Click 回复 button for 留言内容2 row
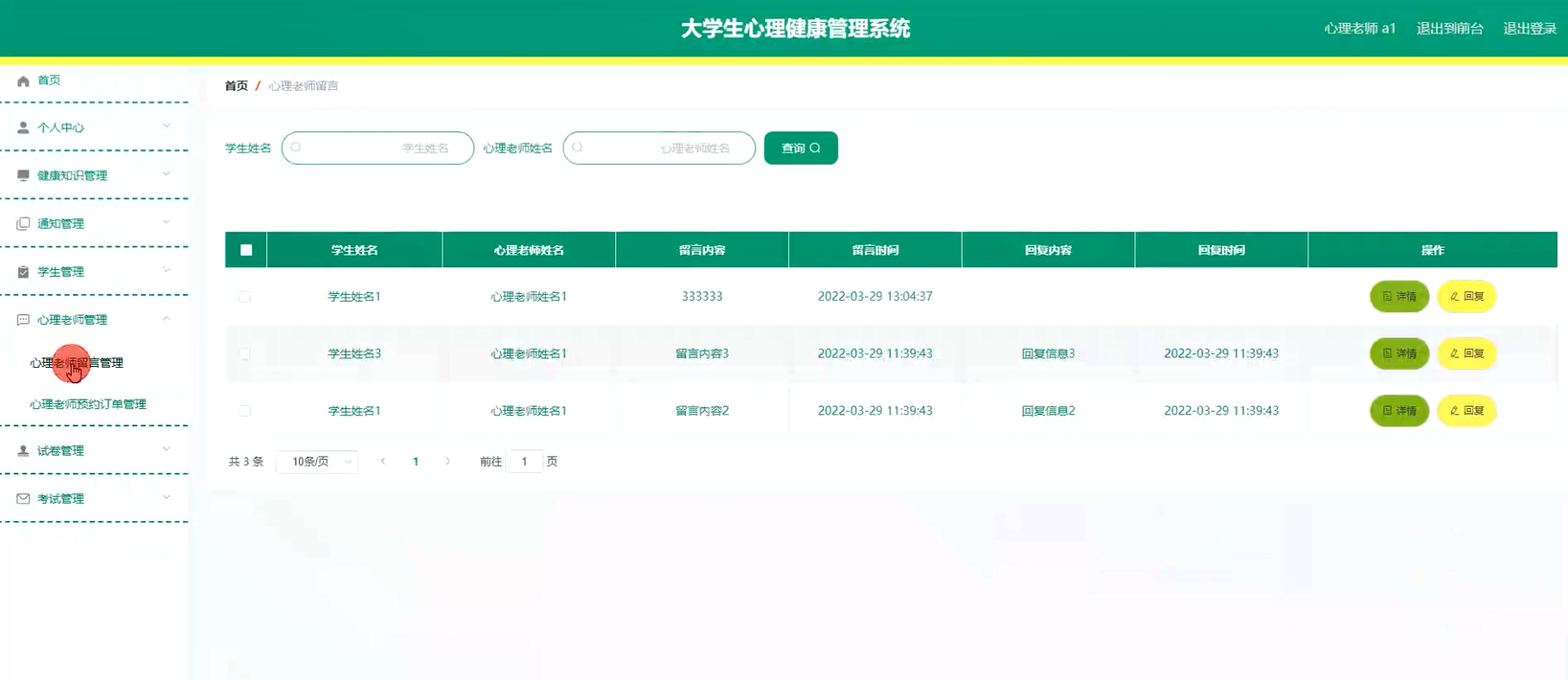Image resolution: width=1568 pixels, height=680 pixels. click(1466, 411)
